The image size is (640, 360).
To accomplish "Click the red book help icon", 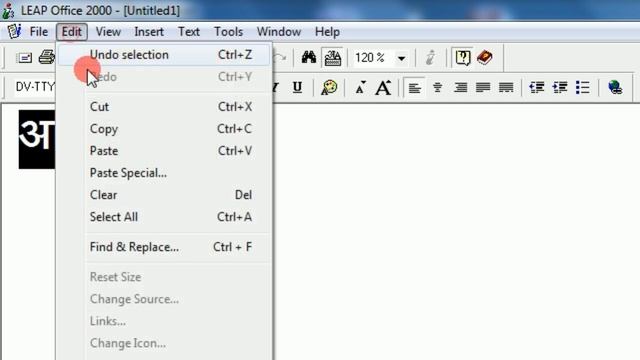I will point(485,58).
